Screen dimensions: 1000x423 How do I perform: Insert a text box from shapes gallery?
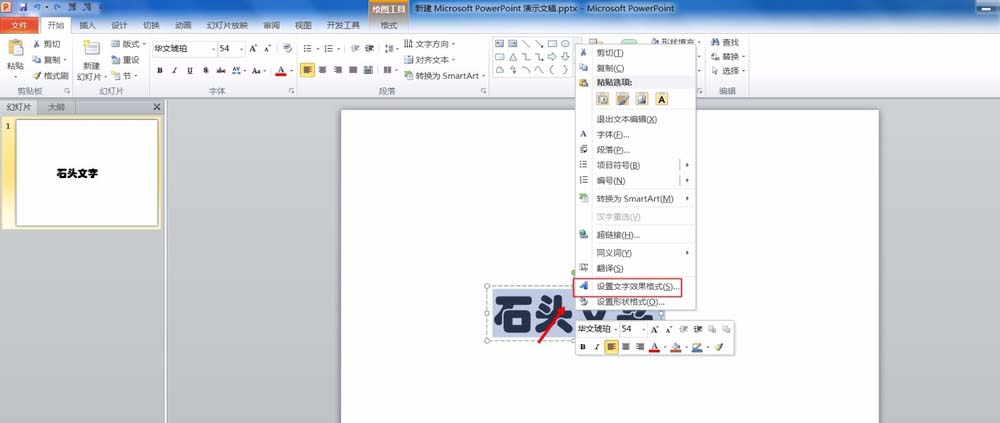click(x=500, y=44)
